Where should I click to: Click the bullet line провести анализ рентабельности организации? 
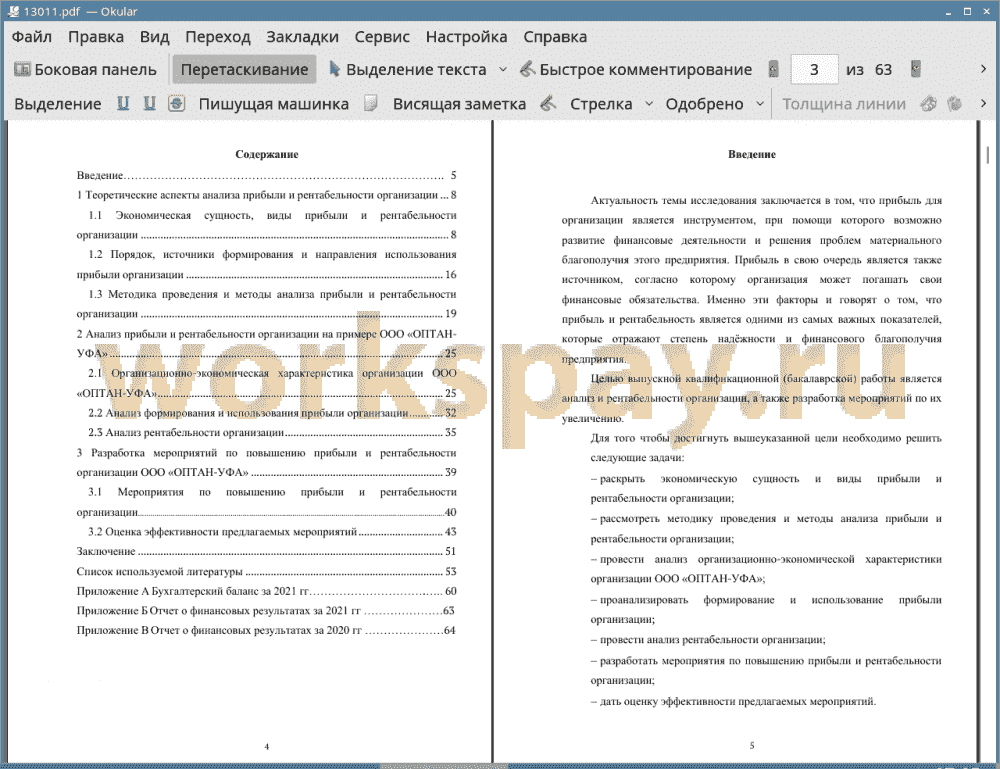tap(708, 640)
